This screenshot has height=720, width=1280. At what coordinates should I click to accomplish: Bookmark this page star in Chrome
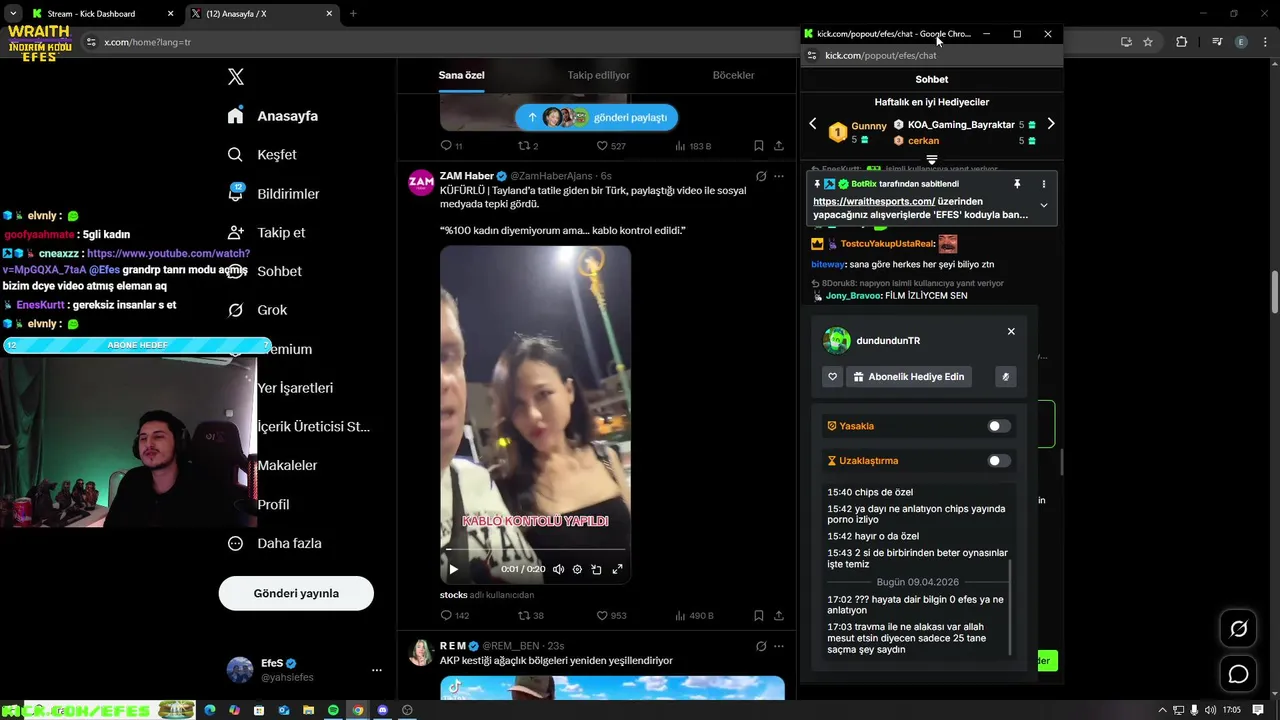tap(1148, 42)
